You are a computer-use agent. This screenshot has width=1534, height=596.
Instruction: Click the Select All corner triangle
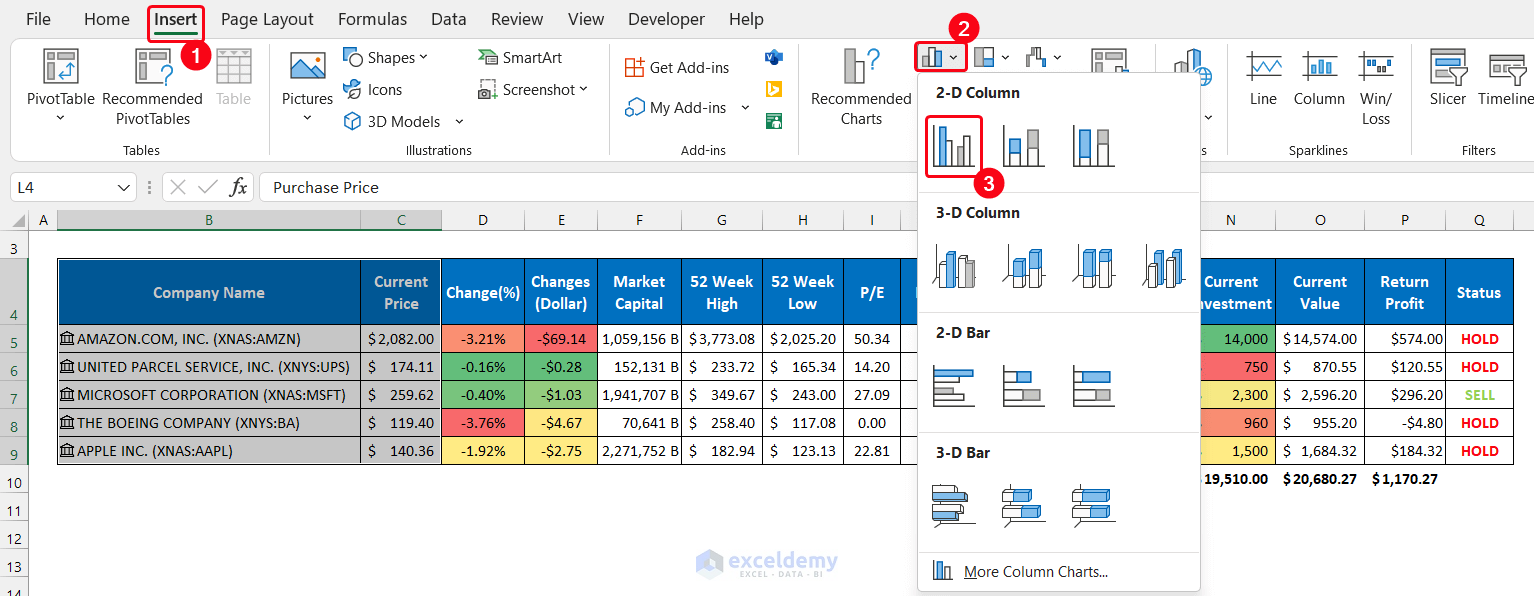(x=19, y=220)
